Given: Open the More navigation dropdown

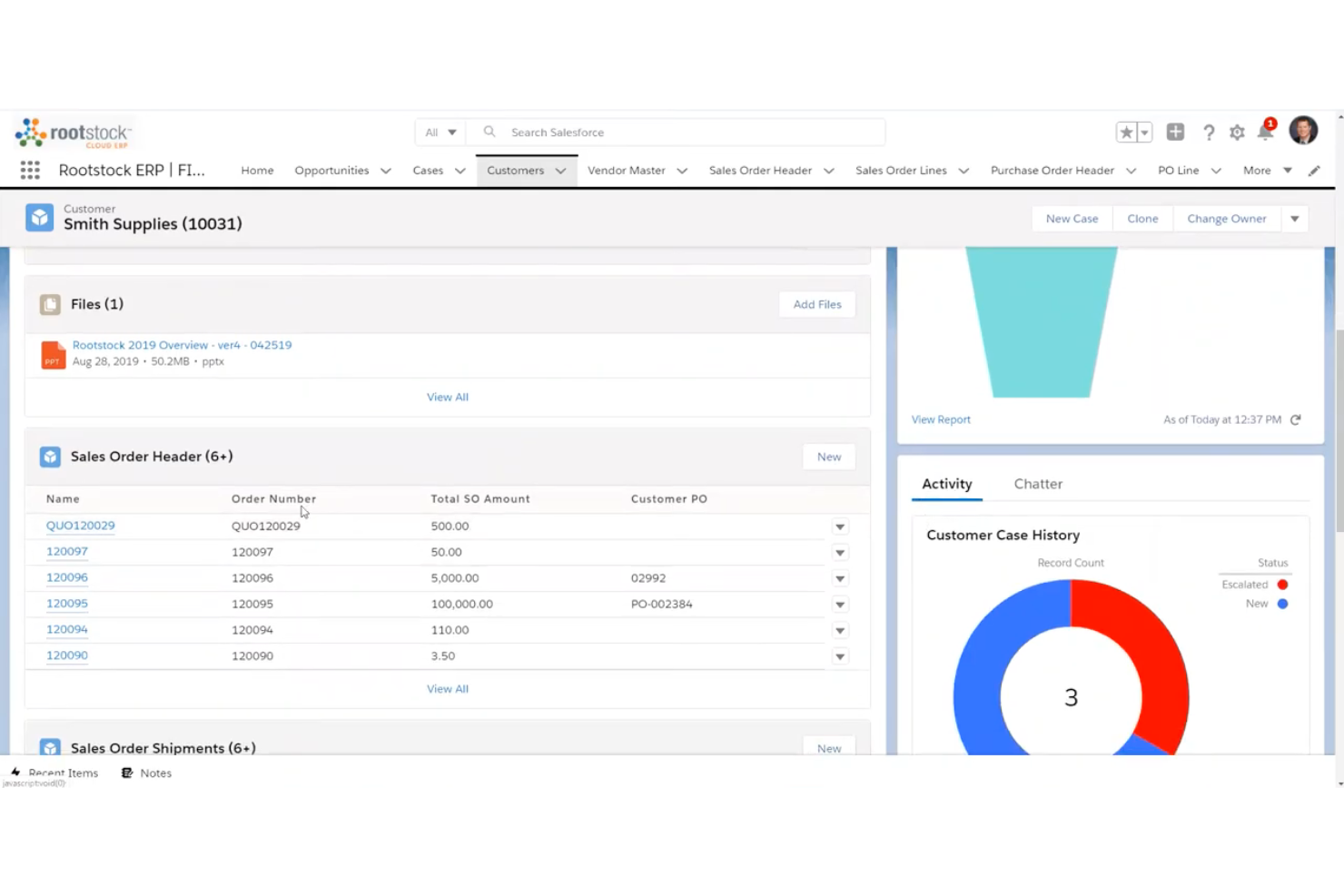Looking at the screenshot, I should [1267, 171].
